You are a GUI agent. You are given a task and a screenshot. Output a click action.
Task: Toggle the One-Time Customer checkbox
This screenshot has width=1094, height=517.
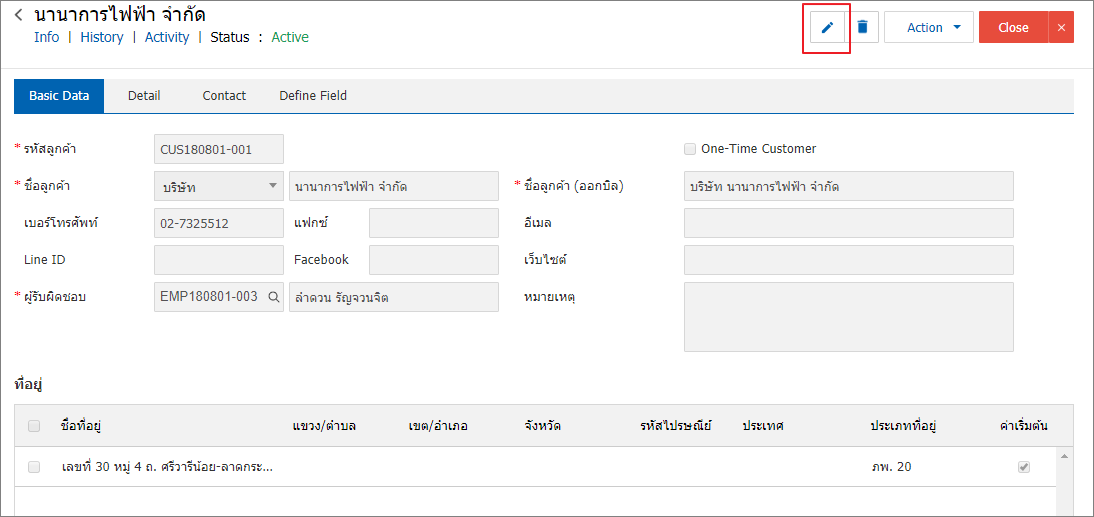click(690, 149)
